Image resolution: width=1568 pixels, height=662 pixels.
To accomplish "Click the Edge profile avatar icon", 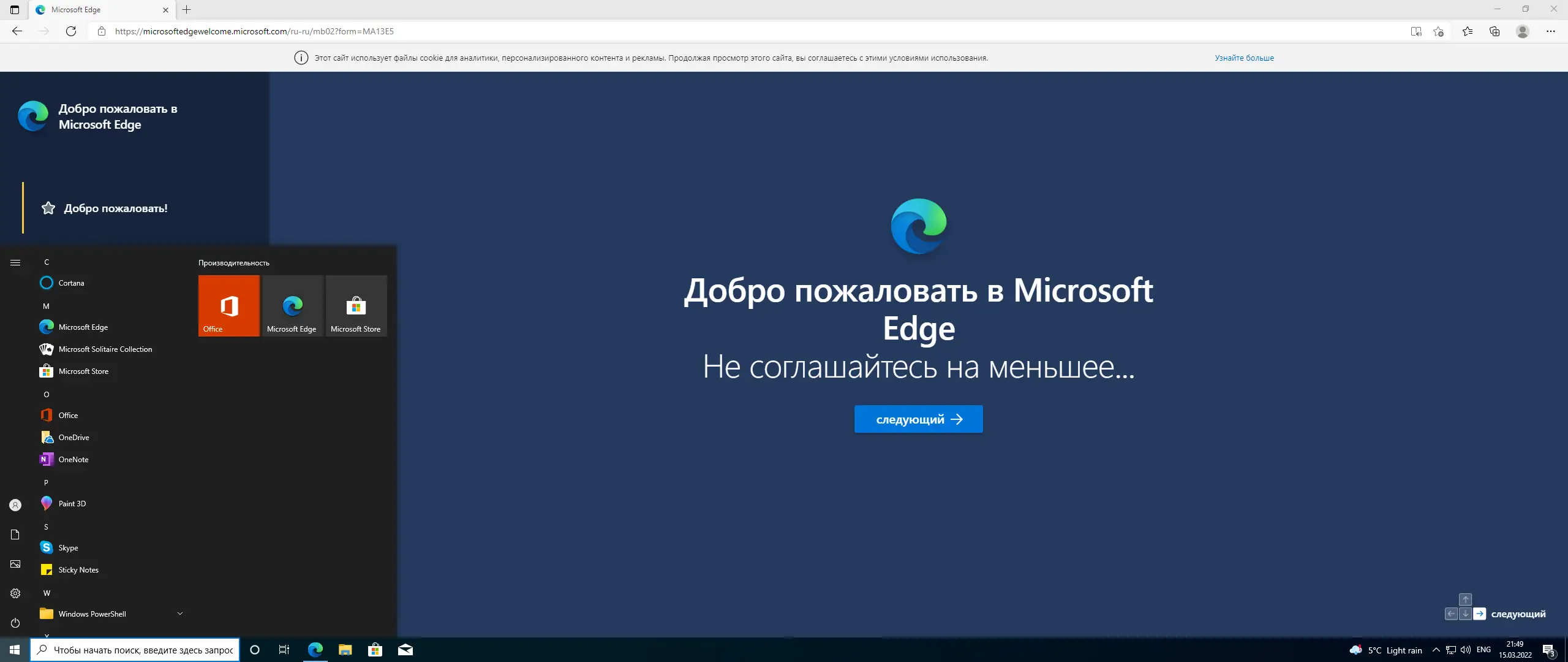I will coord(1522,31).
